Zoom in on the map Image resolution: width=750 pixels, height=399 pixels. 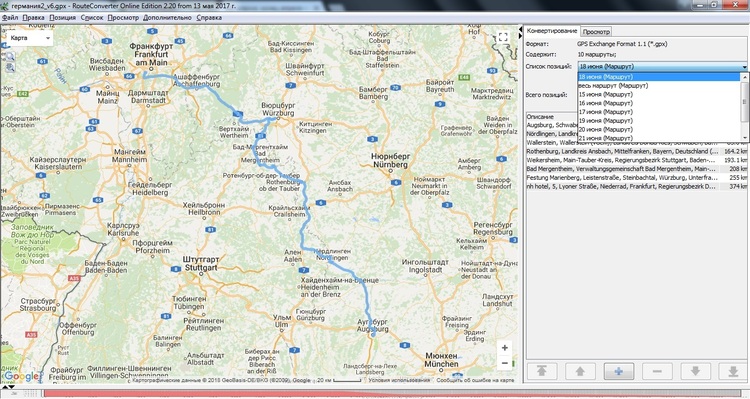tap(505, 348)
